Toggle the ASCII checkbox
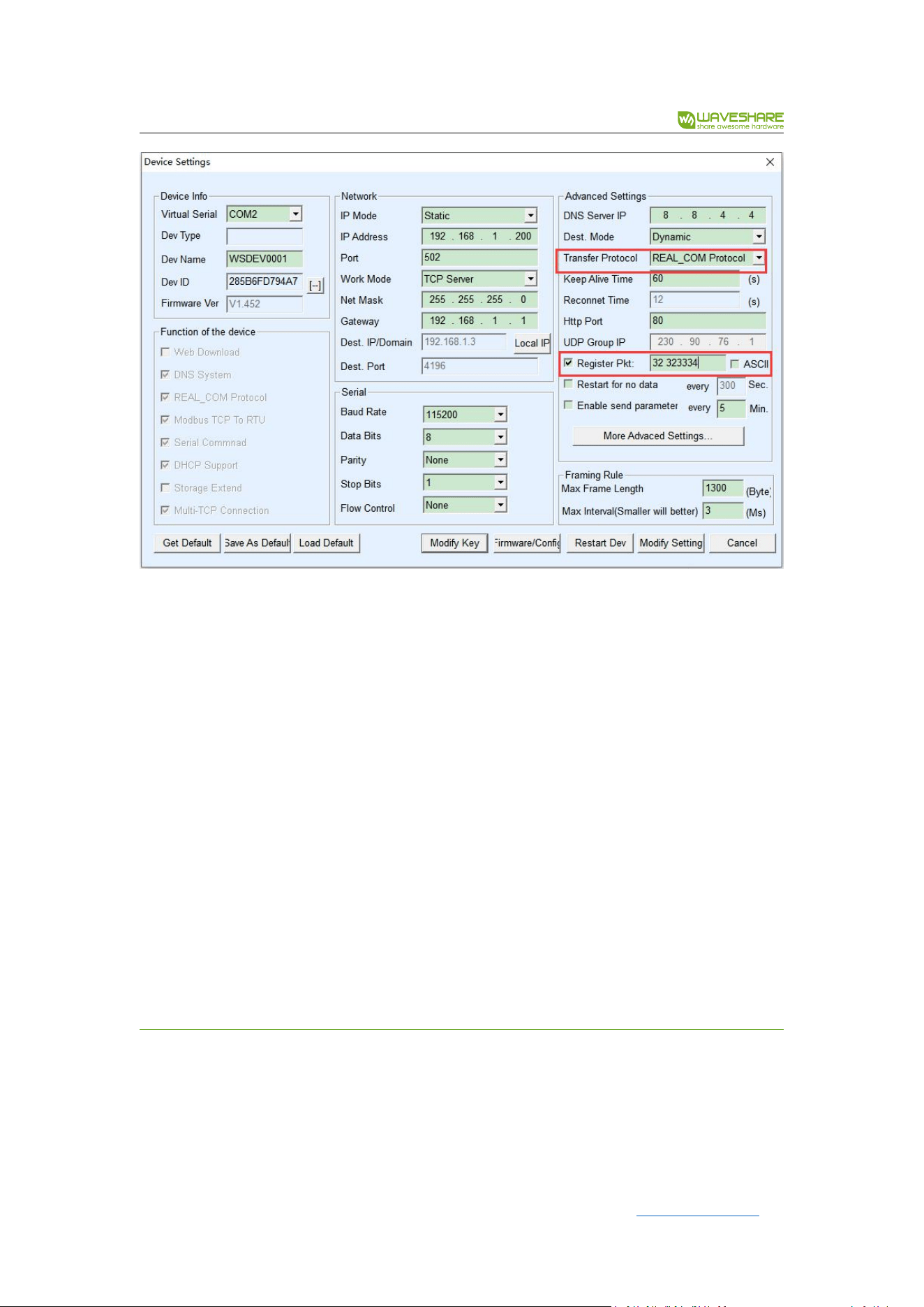 click(734, 364)
